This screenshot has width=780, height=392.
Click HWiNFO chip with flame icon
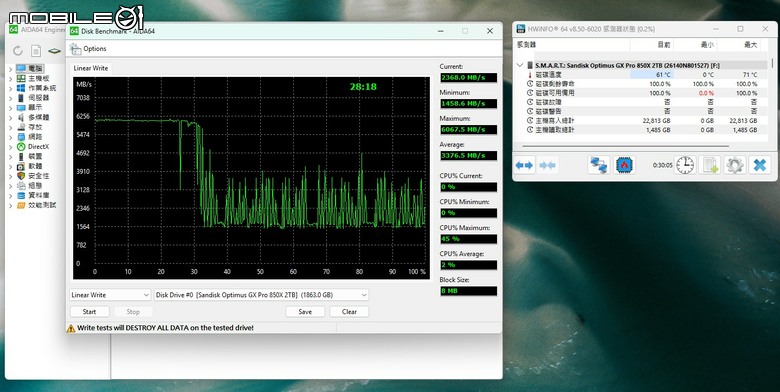[x=624, y=165]
